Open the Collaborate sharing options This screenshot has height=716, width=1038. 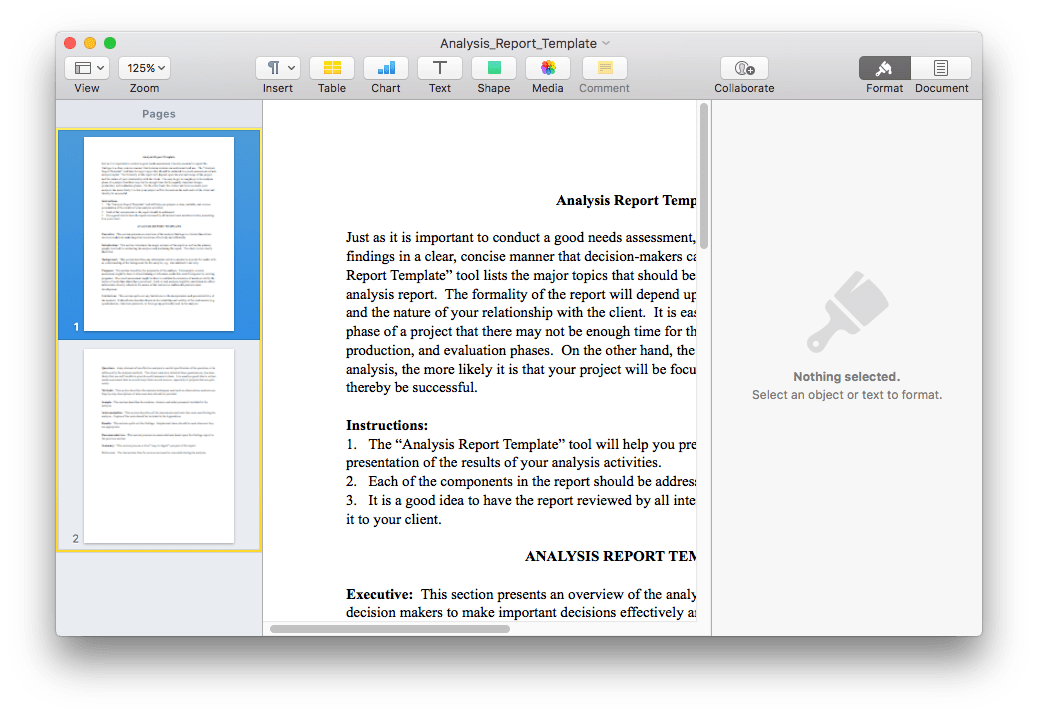pyautogui.click(x=743, y=68)
